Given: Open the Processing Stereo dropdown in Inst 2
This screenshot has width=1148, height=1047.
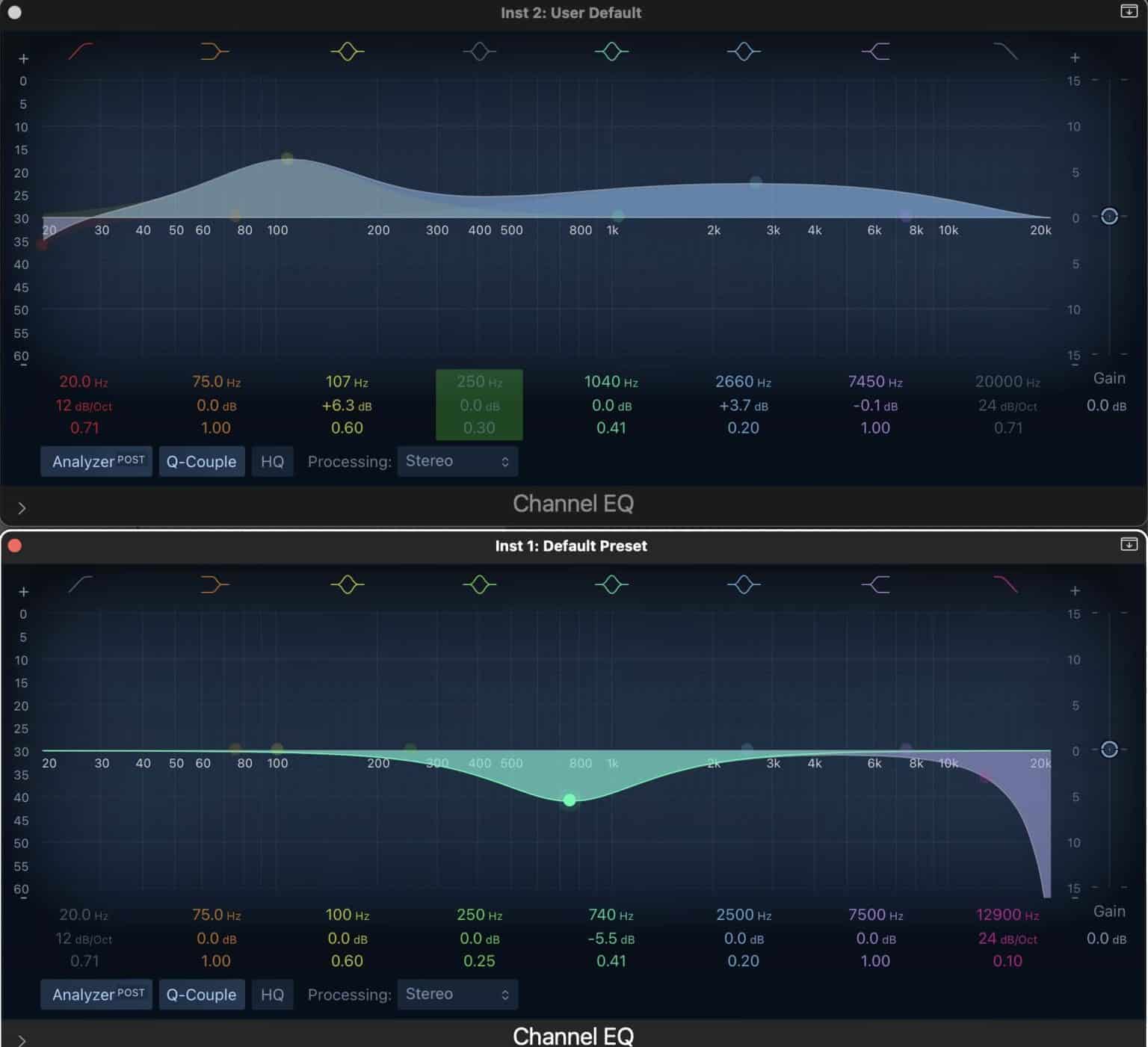Looking at the screenshot, I should [457, 461].
